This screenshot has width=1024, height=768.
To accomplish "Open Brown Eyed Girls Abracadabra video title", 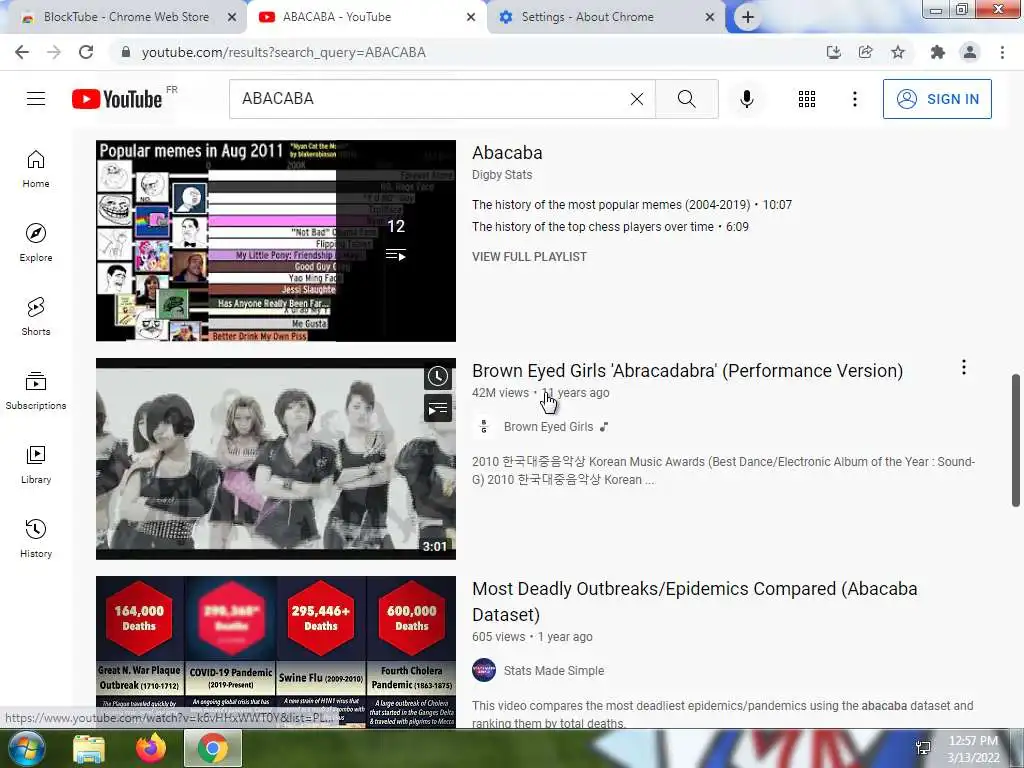I will point(688,370).
